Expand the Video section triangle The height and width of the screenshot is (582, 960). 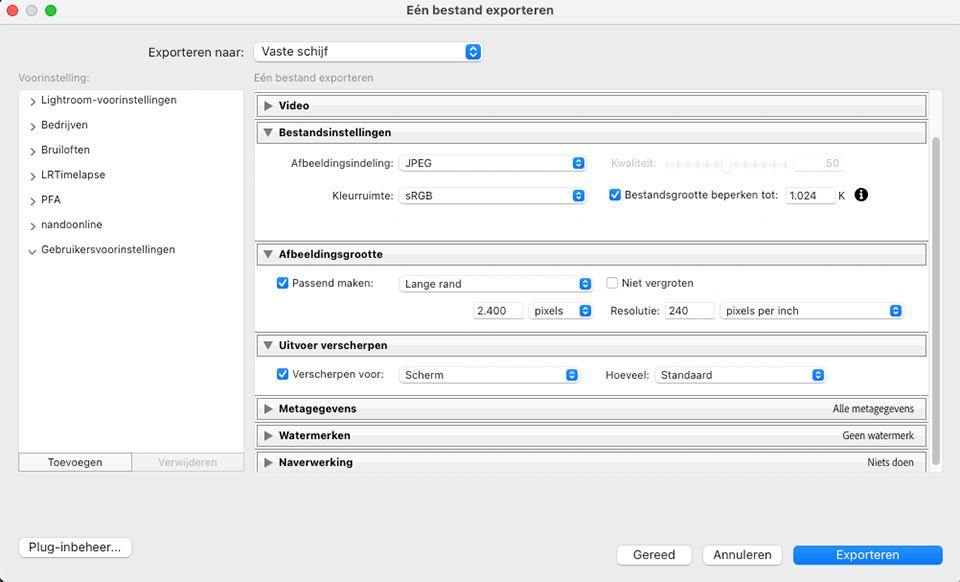(268, 106)
